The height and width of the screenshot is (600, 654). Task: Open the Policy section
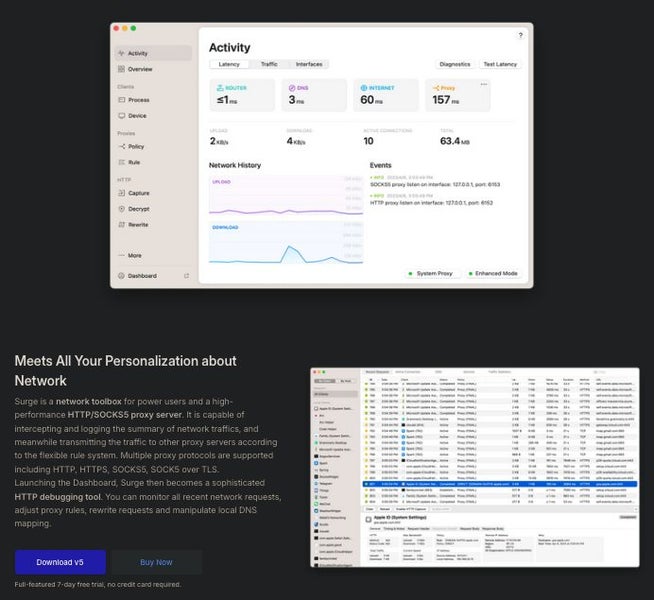(x=153, y=146)
